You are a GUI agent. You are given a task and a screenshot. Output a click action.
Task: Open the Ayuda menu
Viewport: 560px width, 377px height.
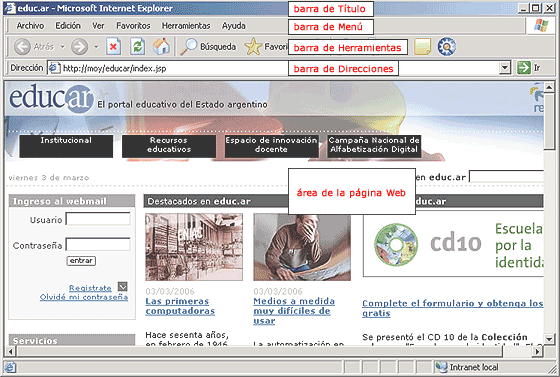tap(234, 26)
